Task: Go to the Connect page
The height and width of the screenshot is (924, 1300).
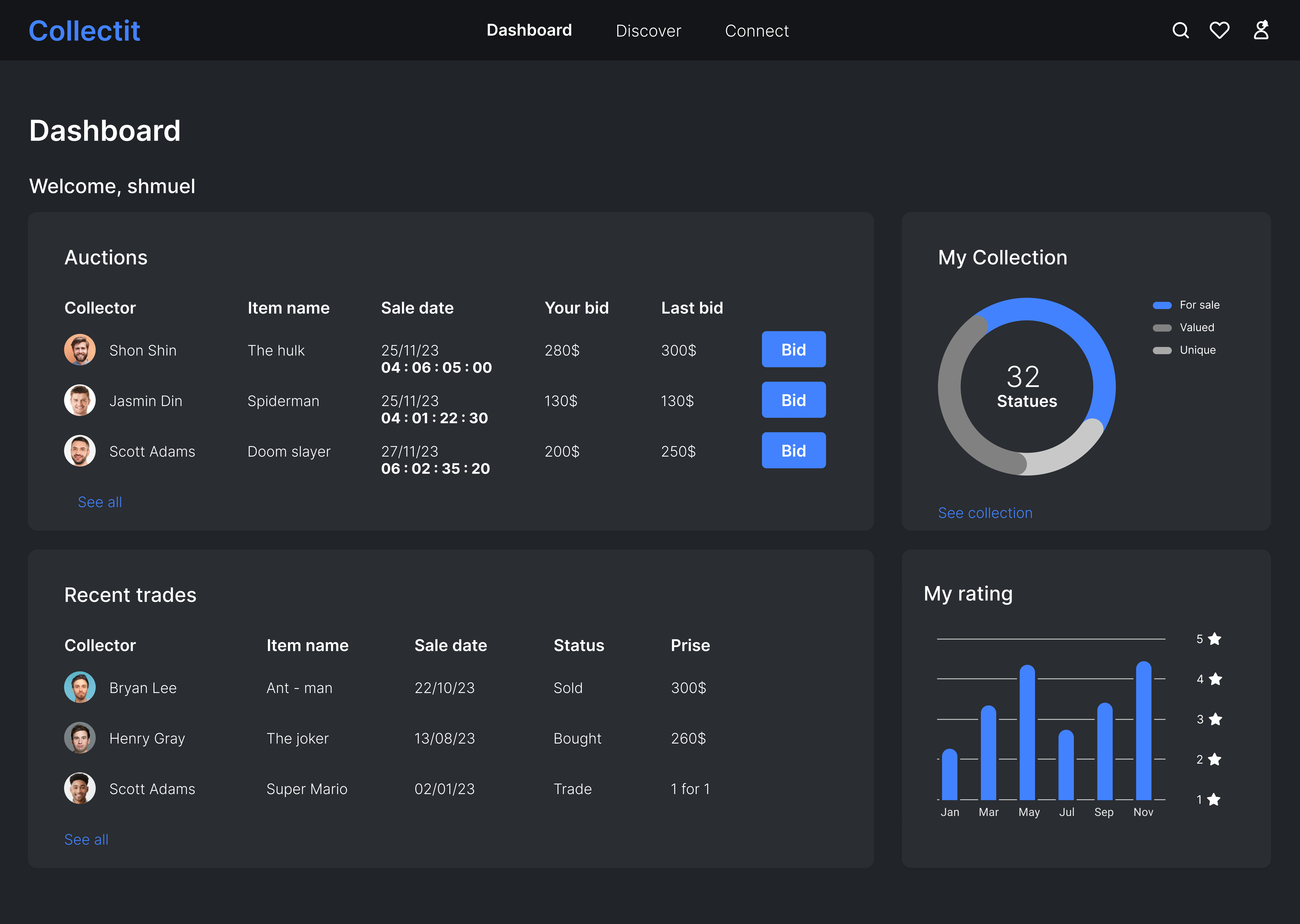Action: (x=757, y=31)
